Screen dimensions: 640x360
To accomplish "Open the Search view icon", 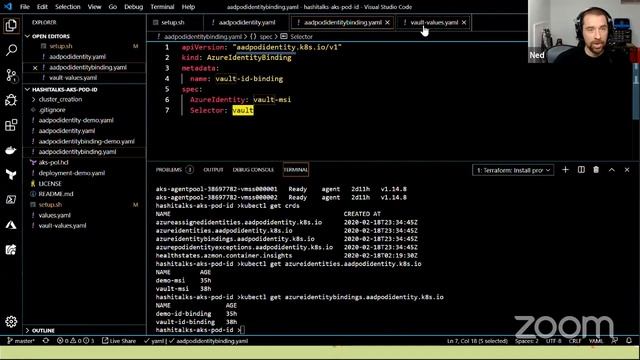I will (11, 50).
